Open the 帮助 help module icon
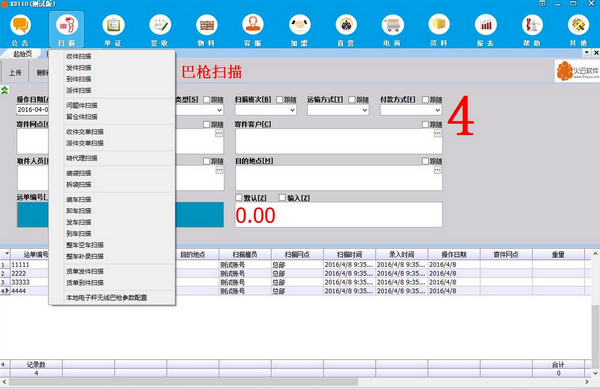The image size is (600, 389). pos(532,30)
